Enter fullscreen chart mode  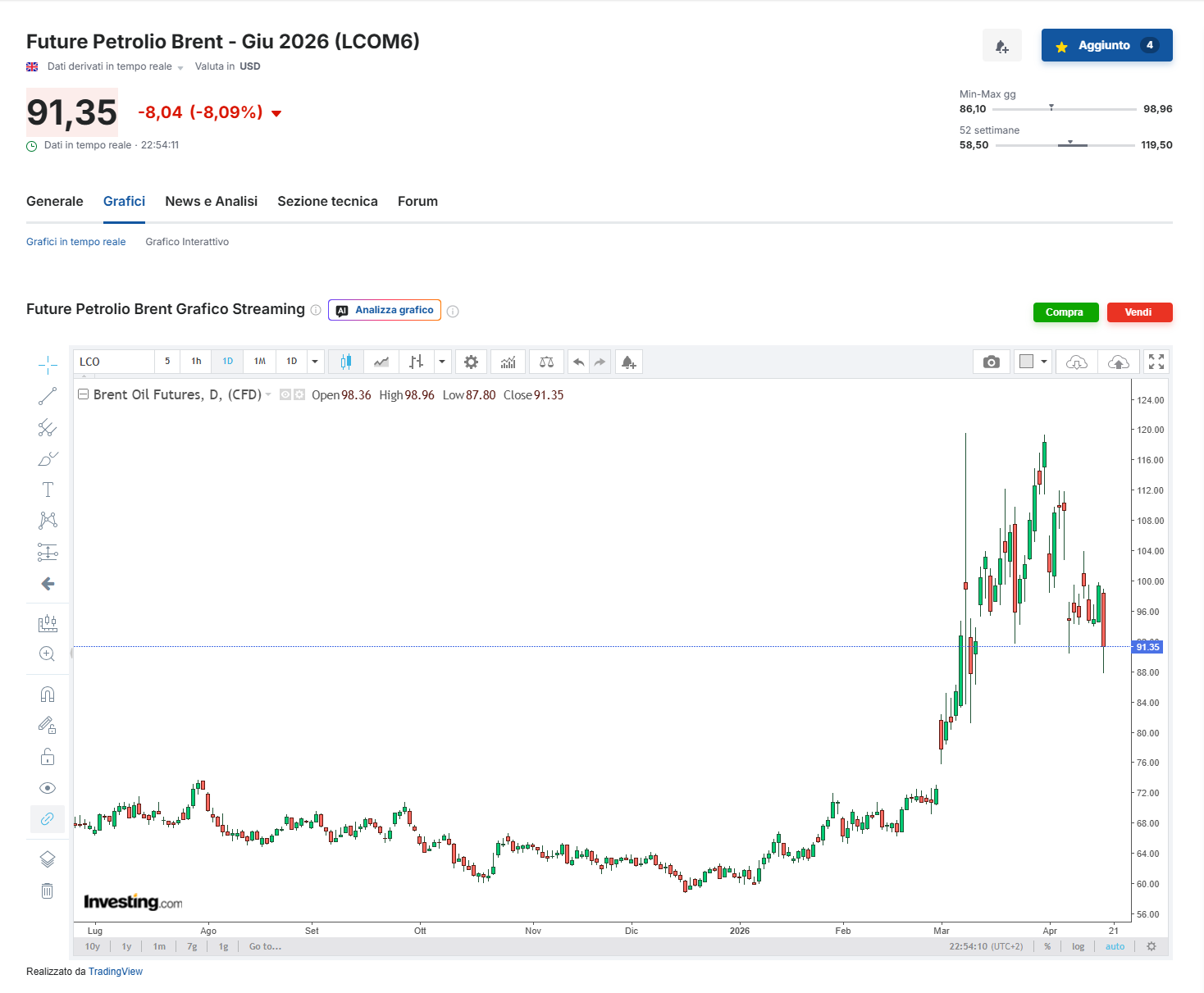1156,362
